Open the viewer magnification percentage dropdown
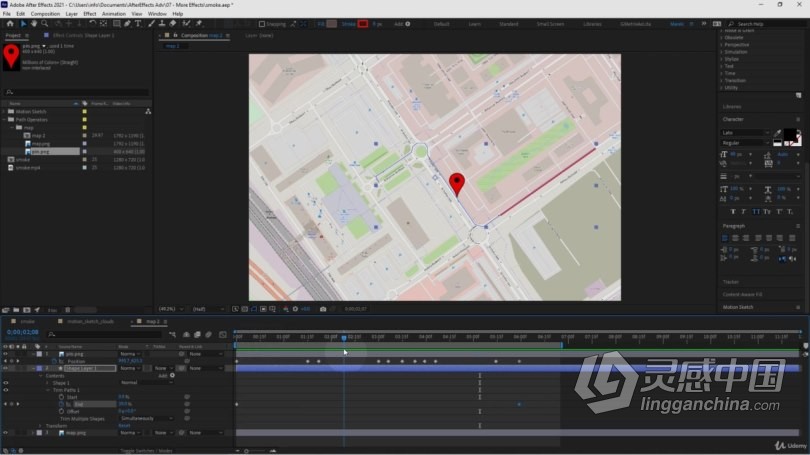Image resolution: width=810 pixels, height=455 pixels. coord(171,309)
